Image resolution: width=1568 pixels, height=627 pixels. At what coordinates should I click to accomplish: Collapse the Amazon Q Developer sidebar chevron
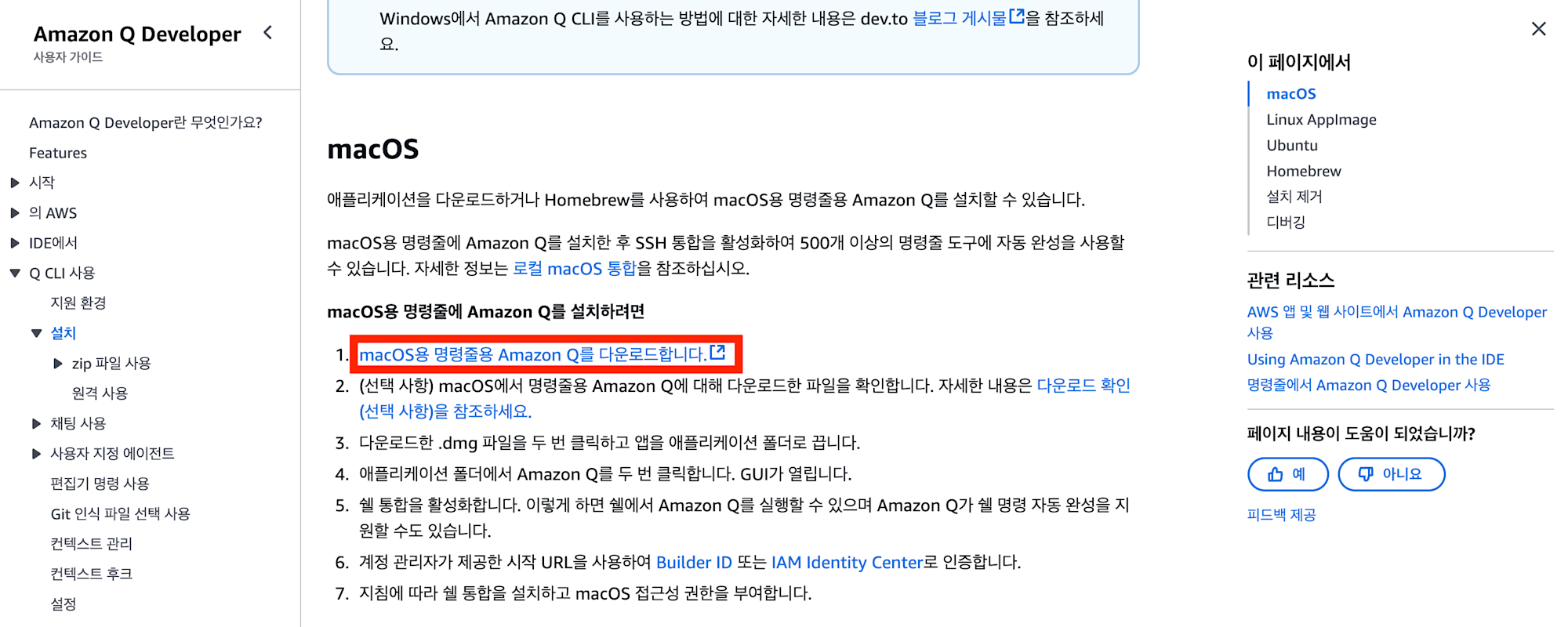pyautogui.click(x=268, y=33)
